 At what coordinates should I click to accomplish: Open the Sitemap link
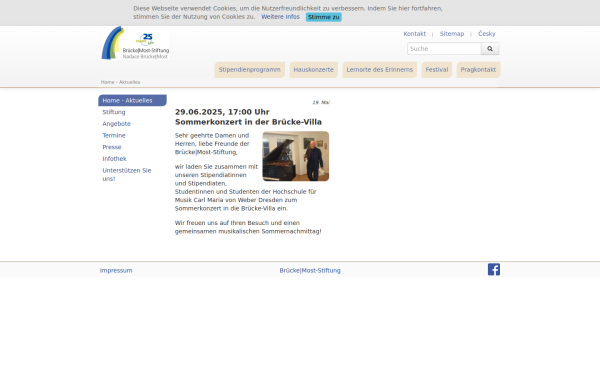click(x=452, y=34)
